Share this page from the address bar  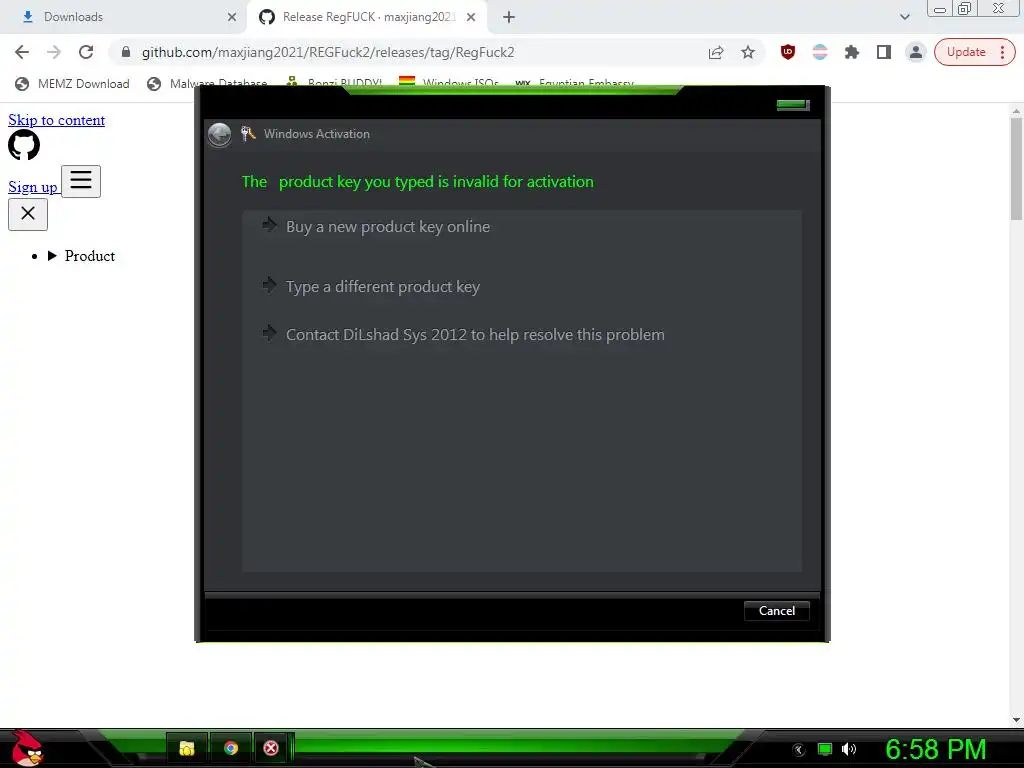point(716,52)
